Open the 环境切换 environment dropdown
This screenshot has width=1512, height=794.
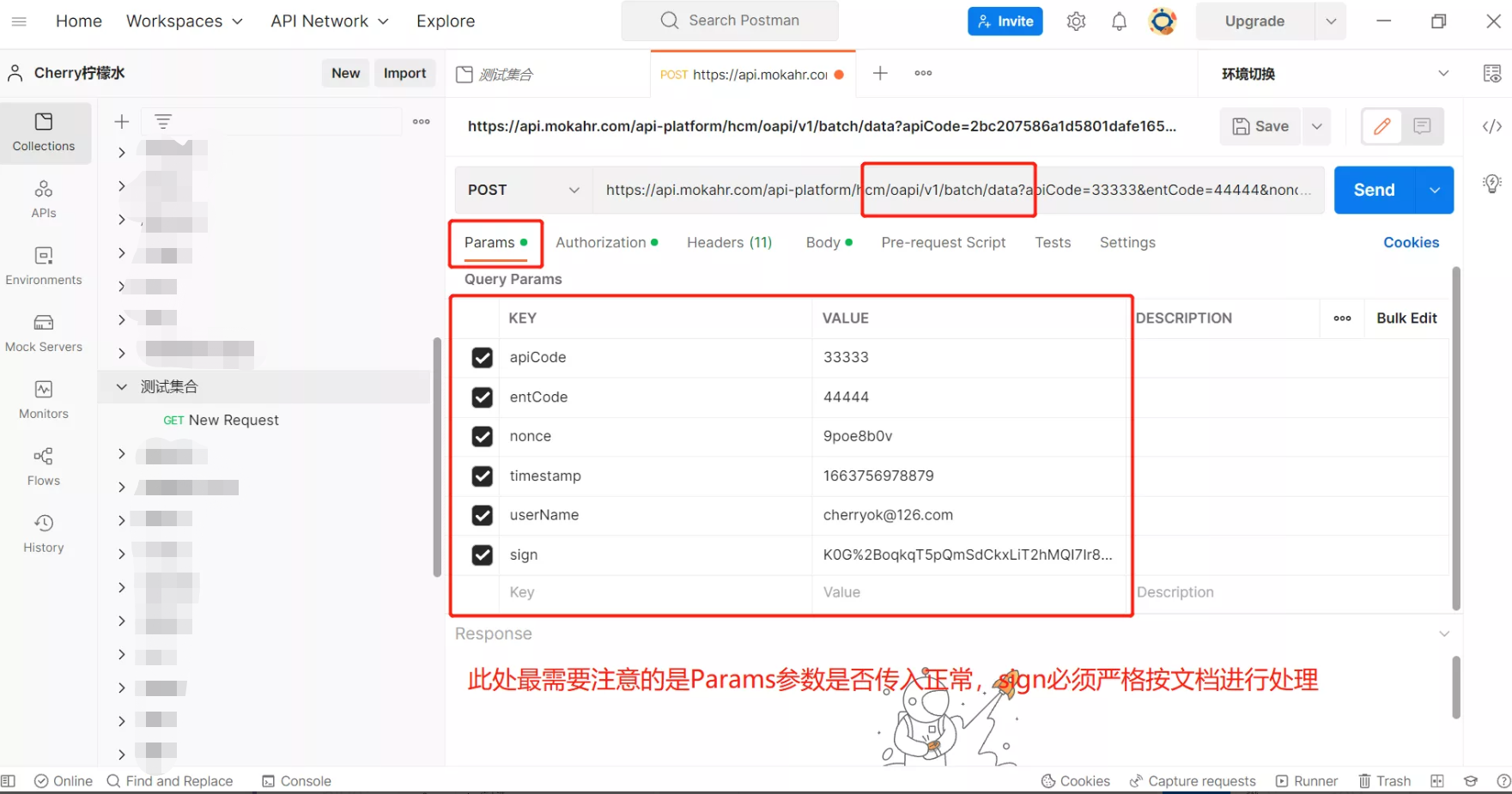pos(1334,74)
